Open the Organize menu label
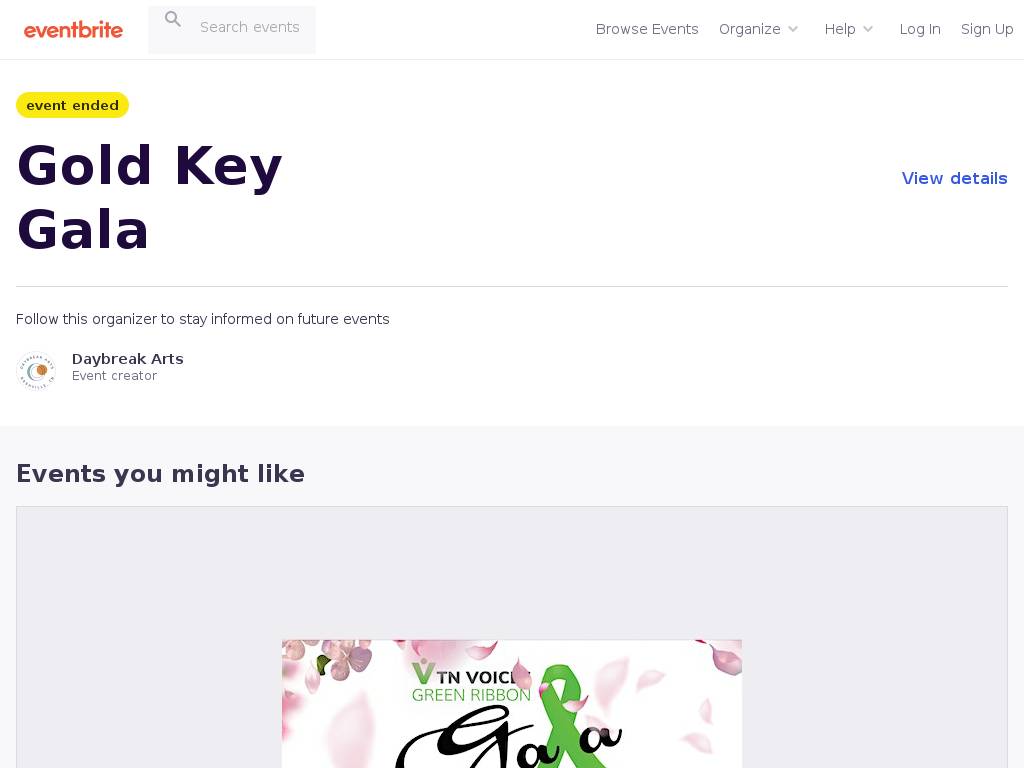1024x768 pixels. pyautogui.click(x=749, y=29)
